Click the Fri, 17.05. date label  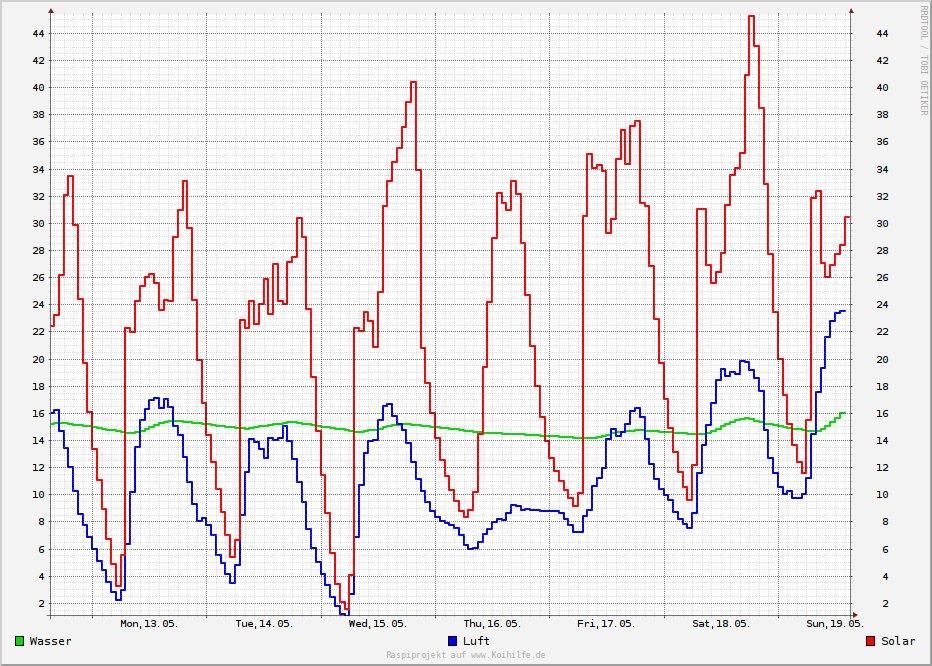pyautogui.click(x=606, y=623)
